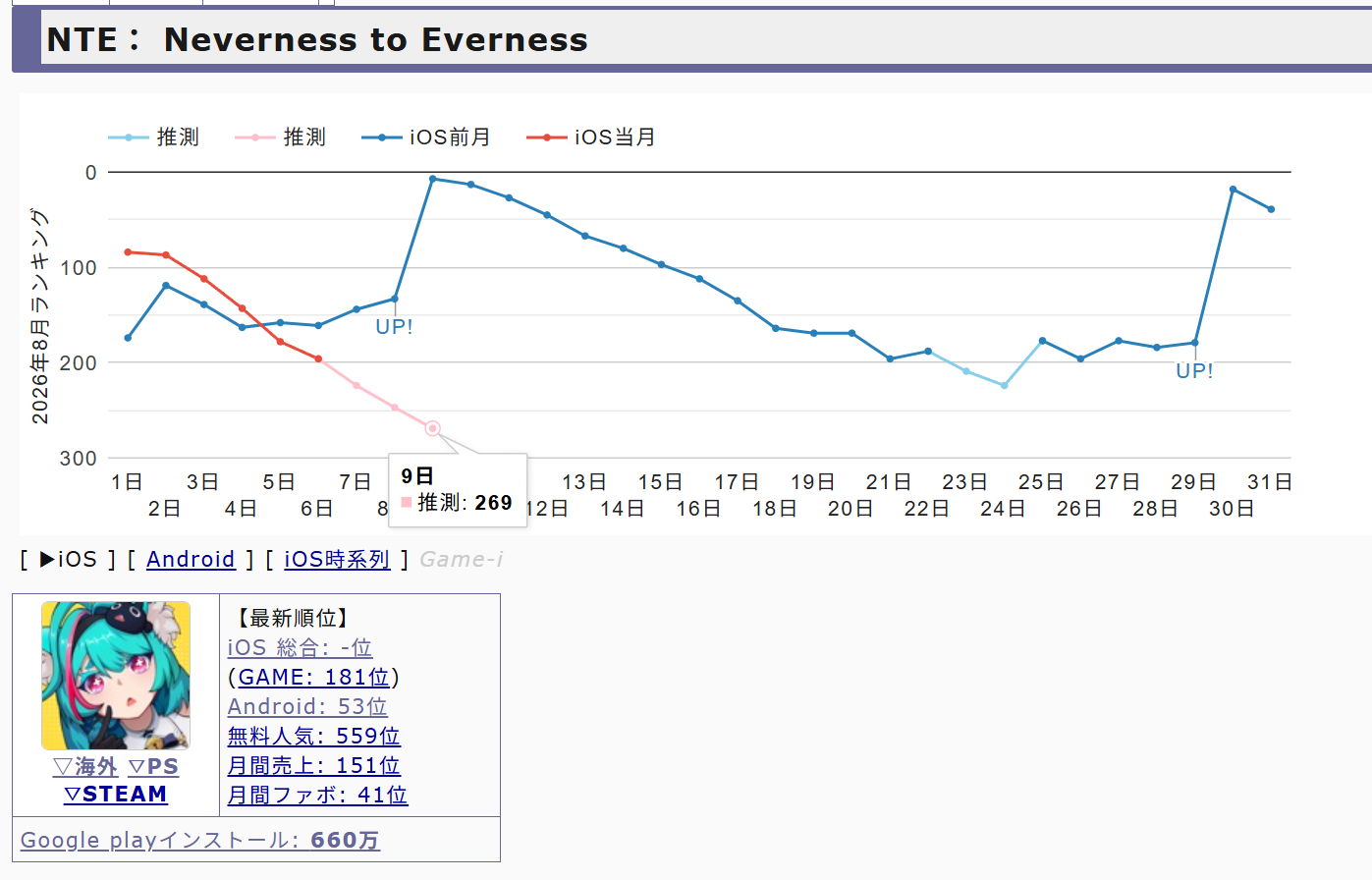Image resolution: width=1372 pixels, height=880 pixels.
Task: Click the 1日 x-axis label
Action: coord(127,482)
